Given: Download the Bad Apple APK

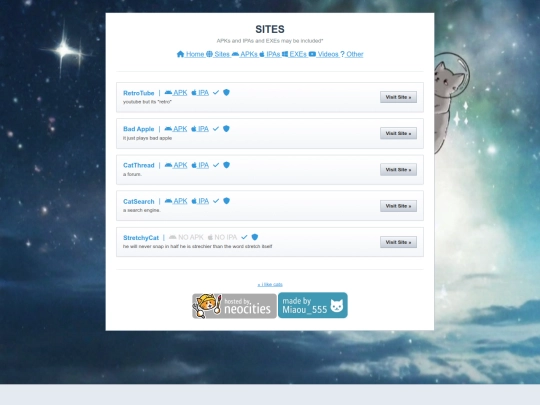Looking at the screenshot, I should 176,129.
